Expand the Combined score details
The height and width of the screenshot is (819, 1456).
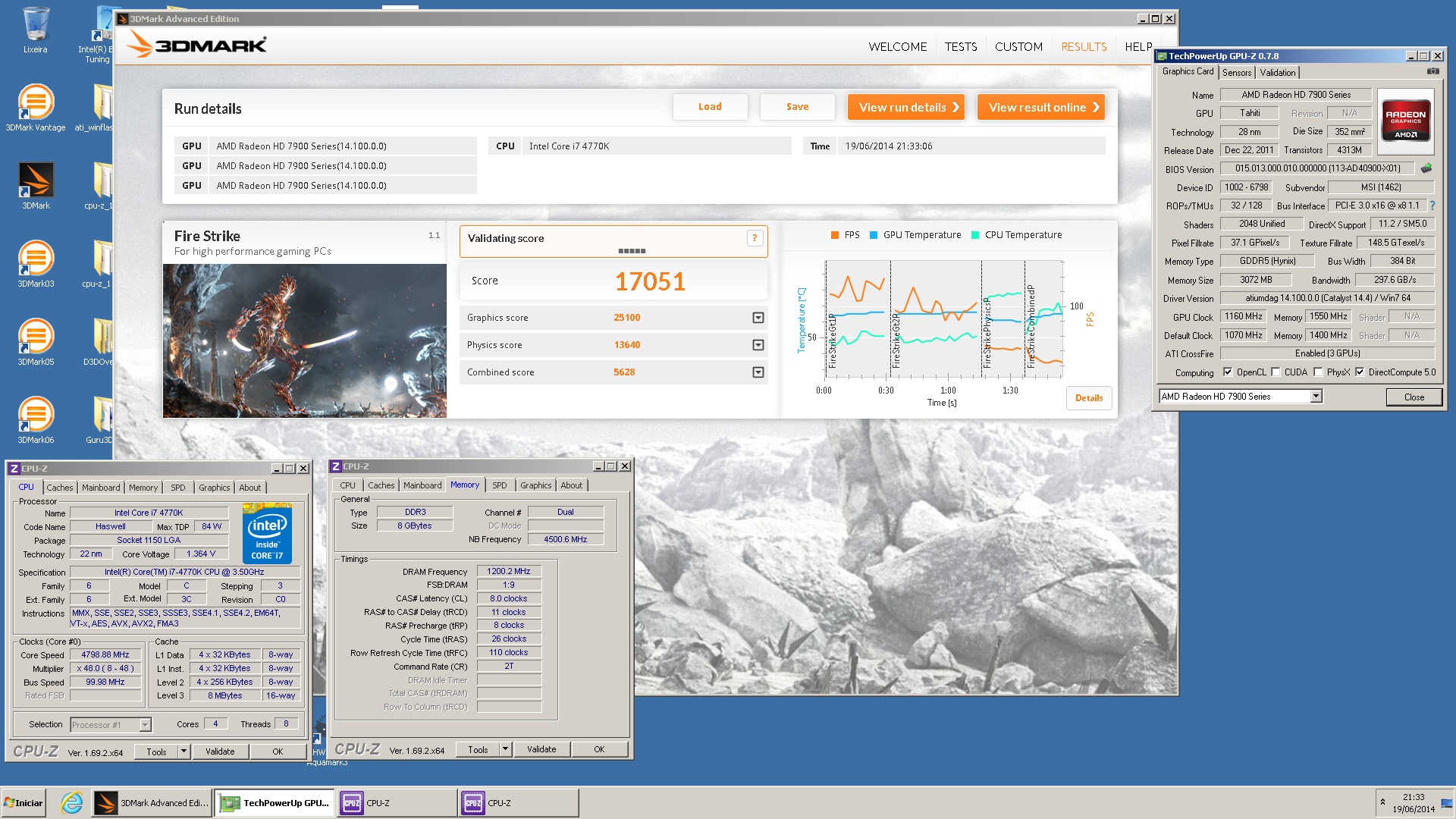(758, 372)
